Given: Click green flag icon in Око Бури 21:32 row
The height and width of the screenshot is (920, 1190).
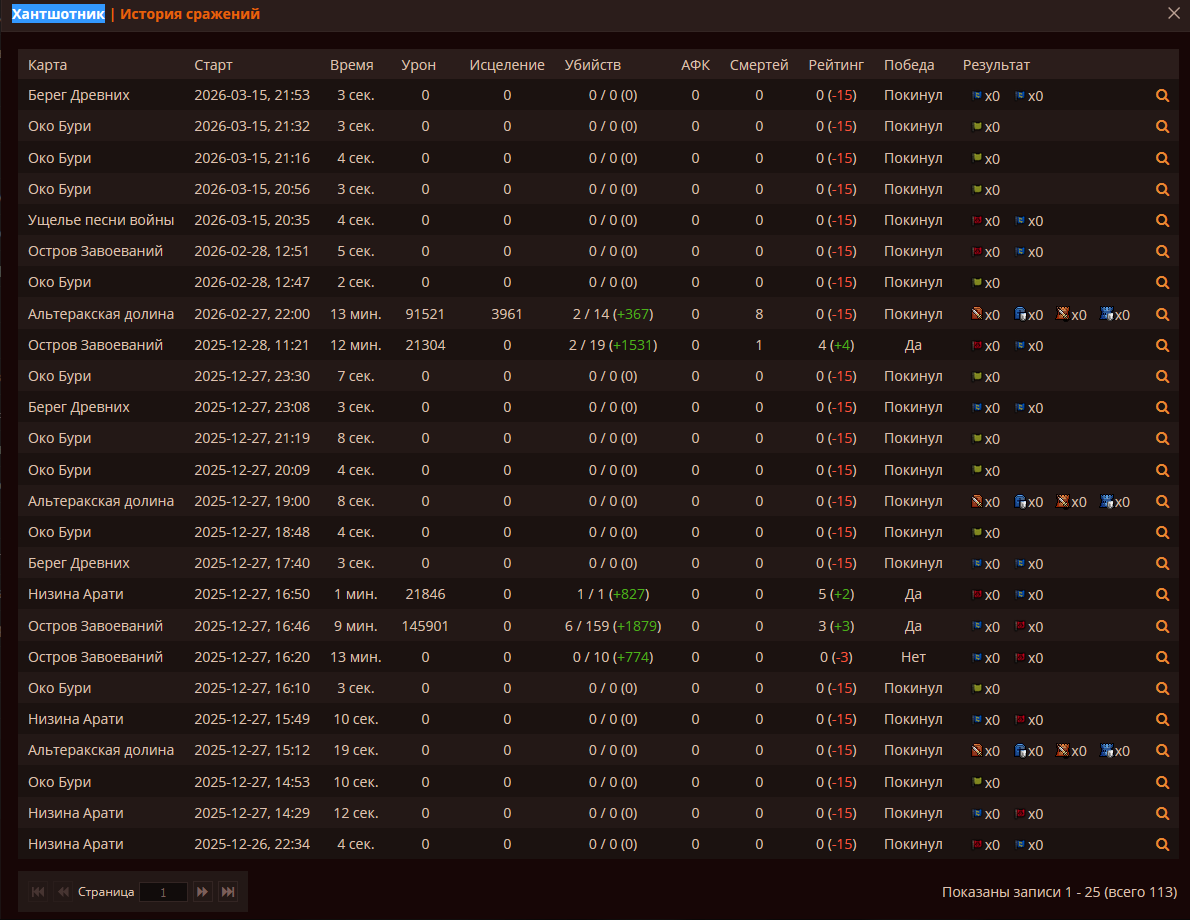Looking at the screenshot, I should pos(977,127).
